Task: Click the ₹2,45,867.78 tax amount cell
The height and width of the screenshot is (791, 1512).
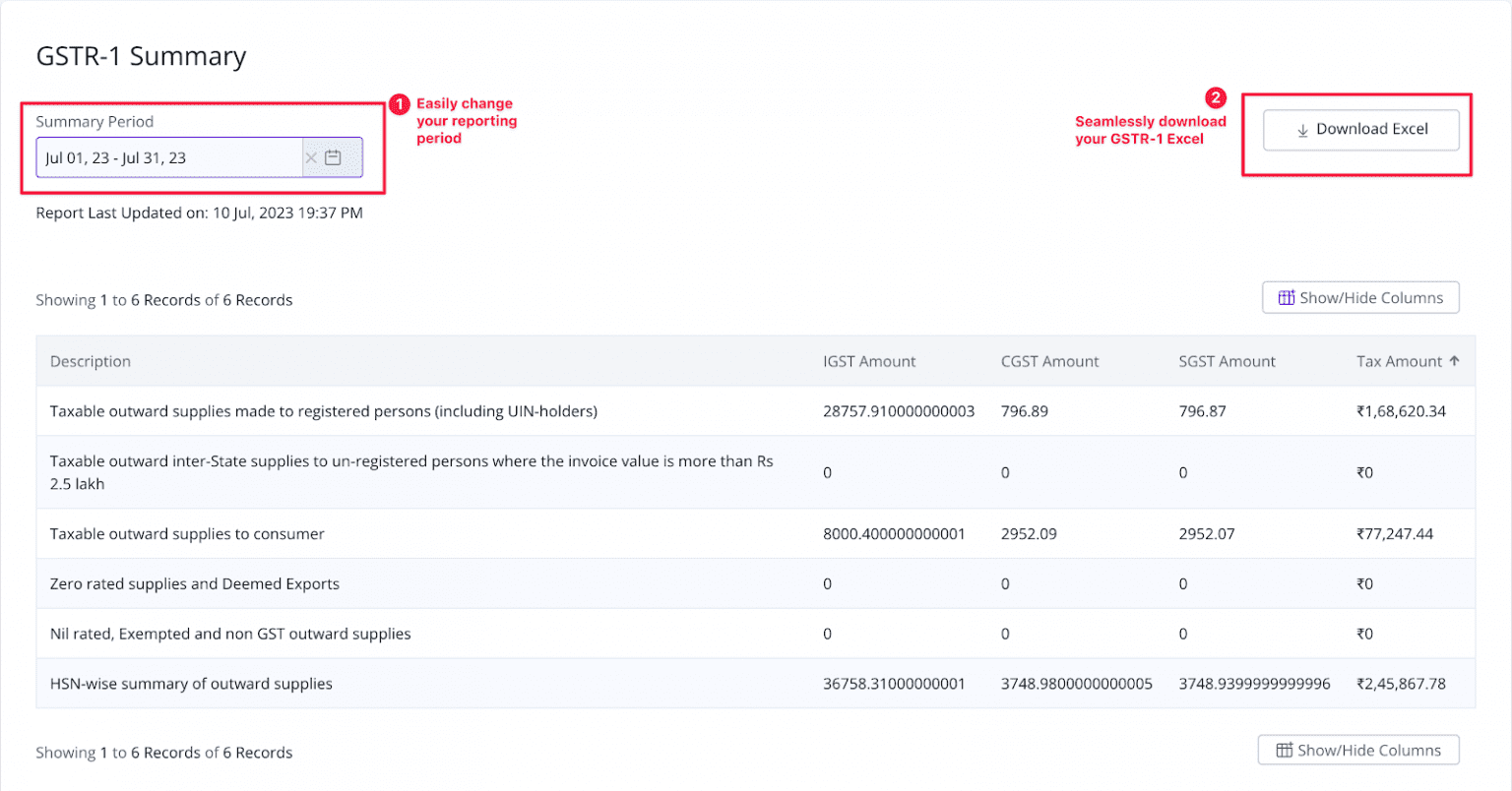Action: [1401, 684]
